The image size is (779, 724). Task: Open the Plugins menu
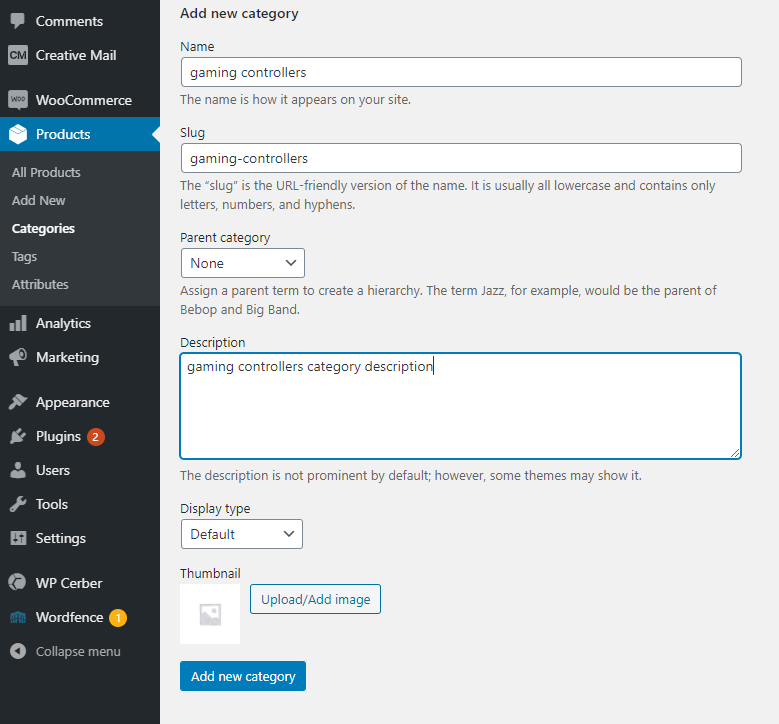(80, 436)
